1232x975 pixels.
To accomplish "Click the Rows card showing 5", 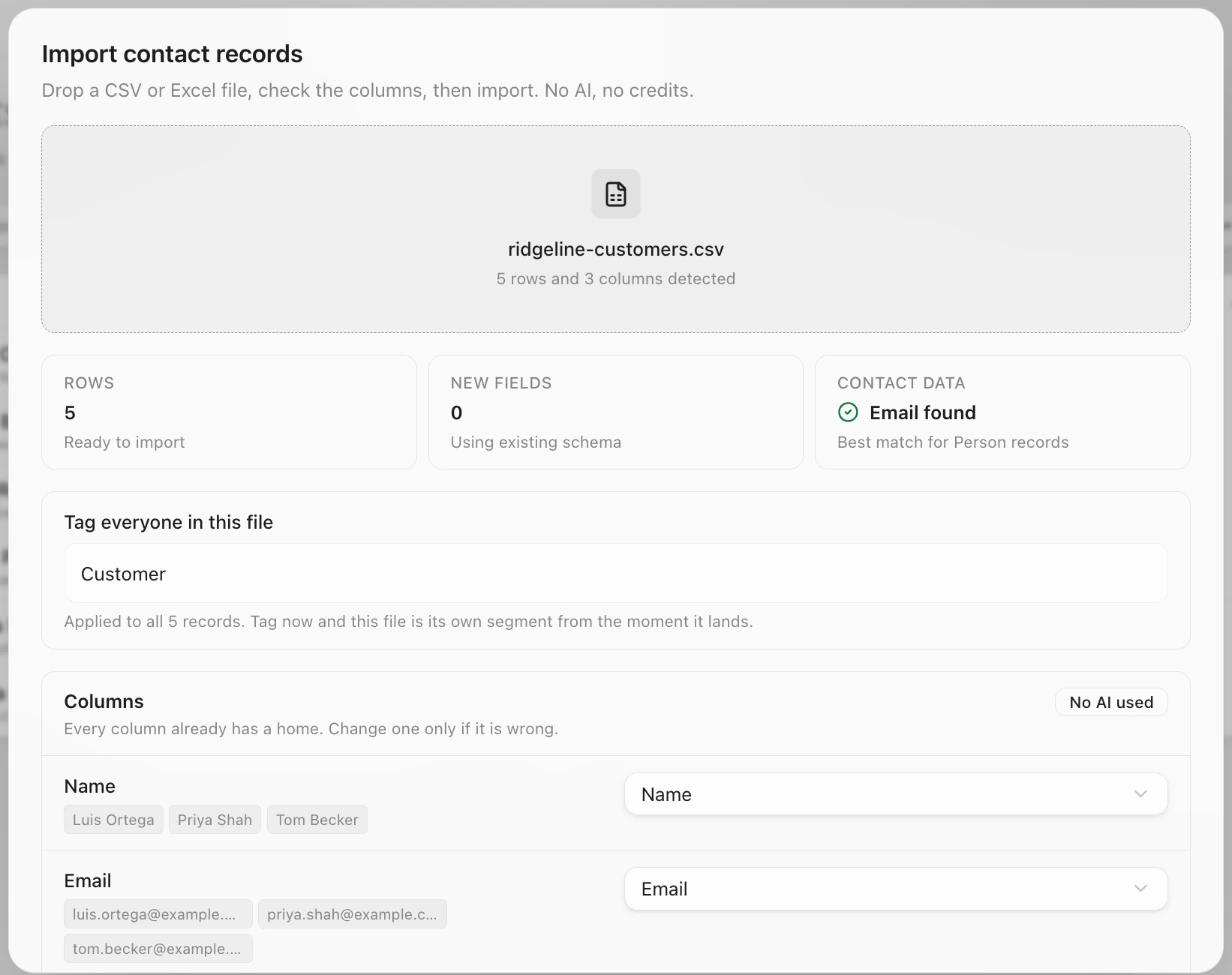I will click(229, 412).
